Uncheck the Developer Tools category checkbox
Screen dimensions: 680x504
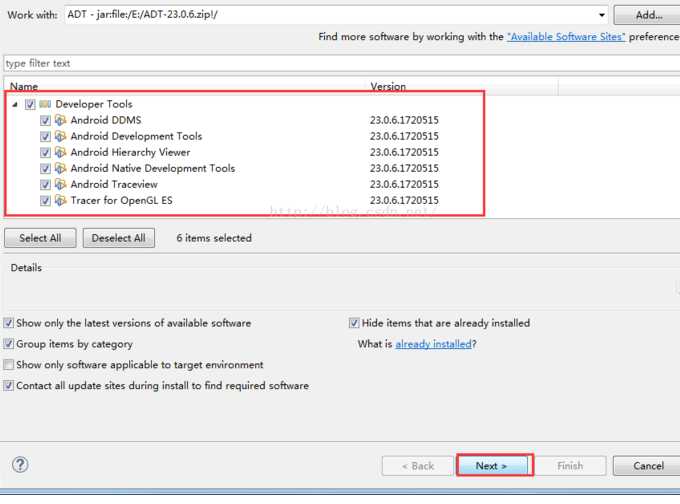click(30, 105)
